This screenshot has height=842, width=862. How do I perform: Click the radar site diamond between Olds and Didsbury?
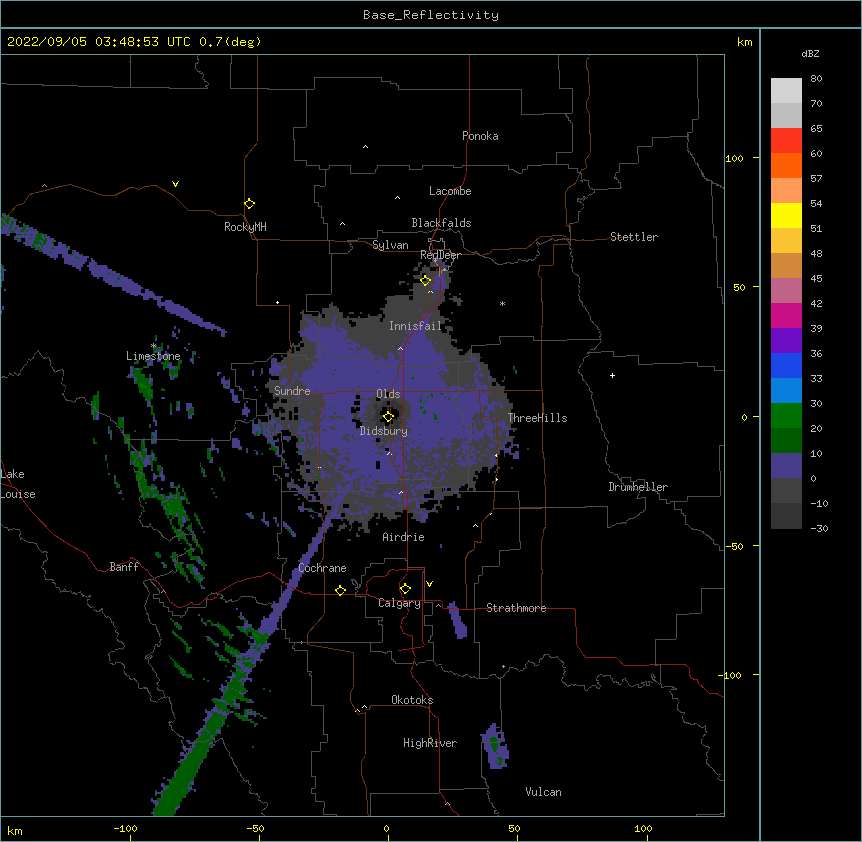[x=388, y=417]
